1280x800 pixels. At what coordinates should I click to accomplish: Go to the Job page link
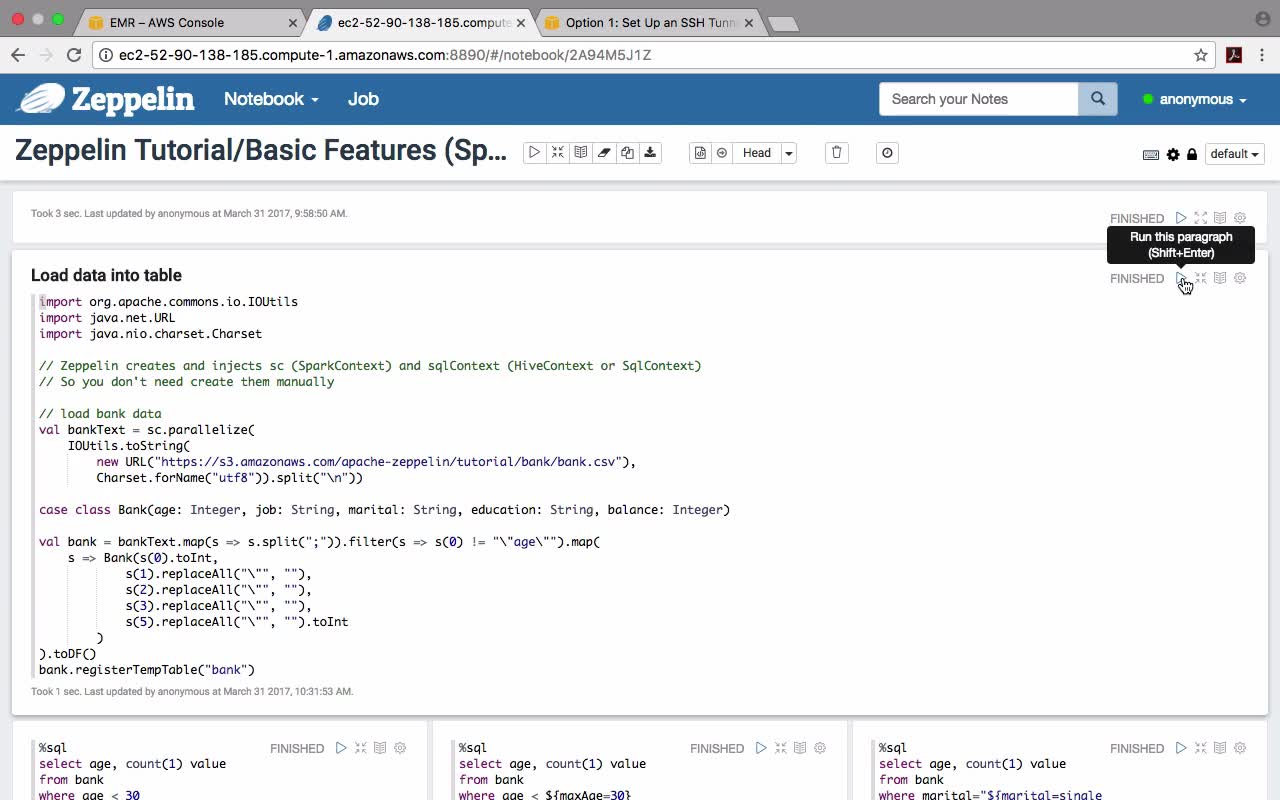[x=363, y=99]
